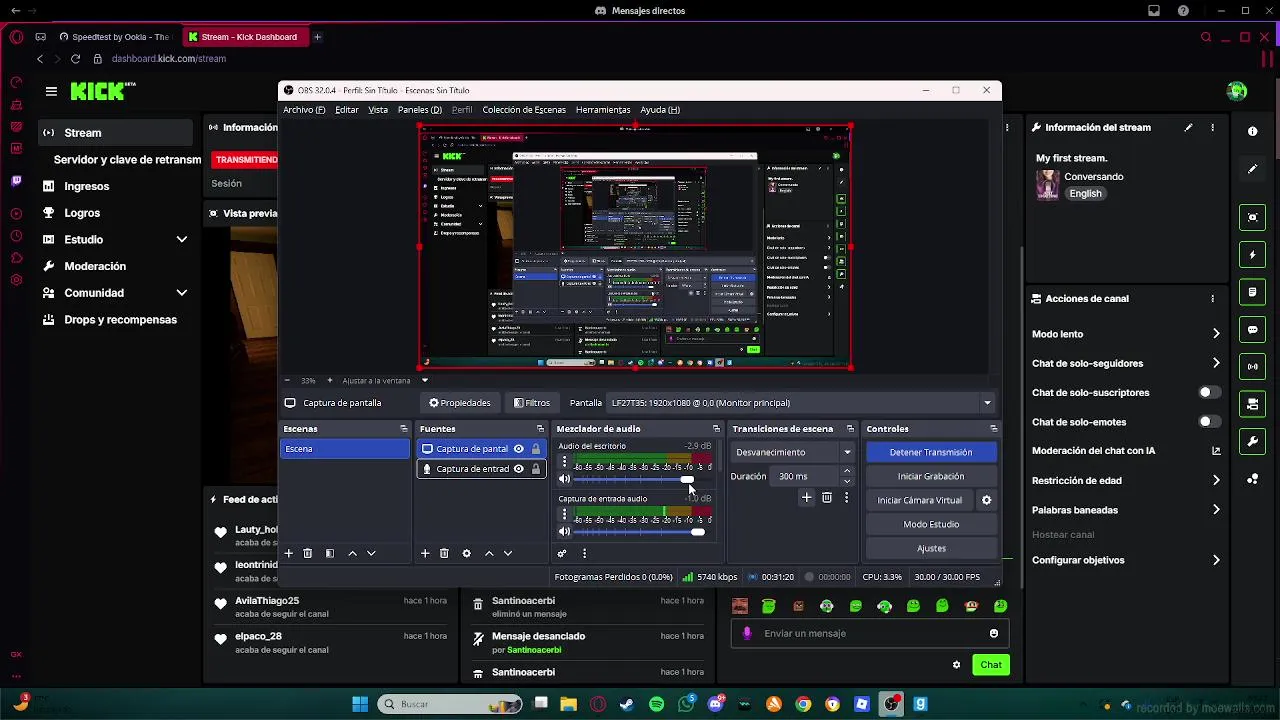The image size is (1280, 720).
Task: Increase transition Duración with up arrow
Action: 847,471
